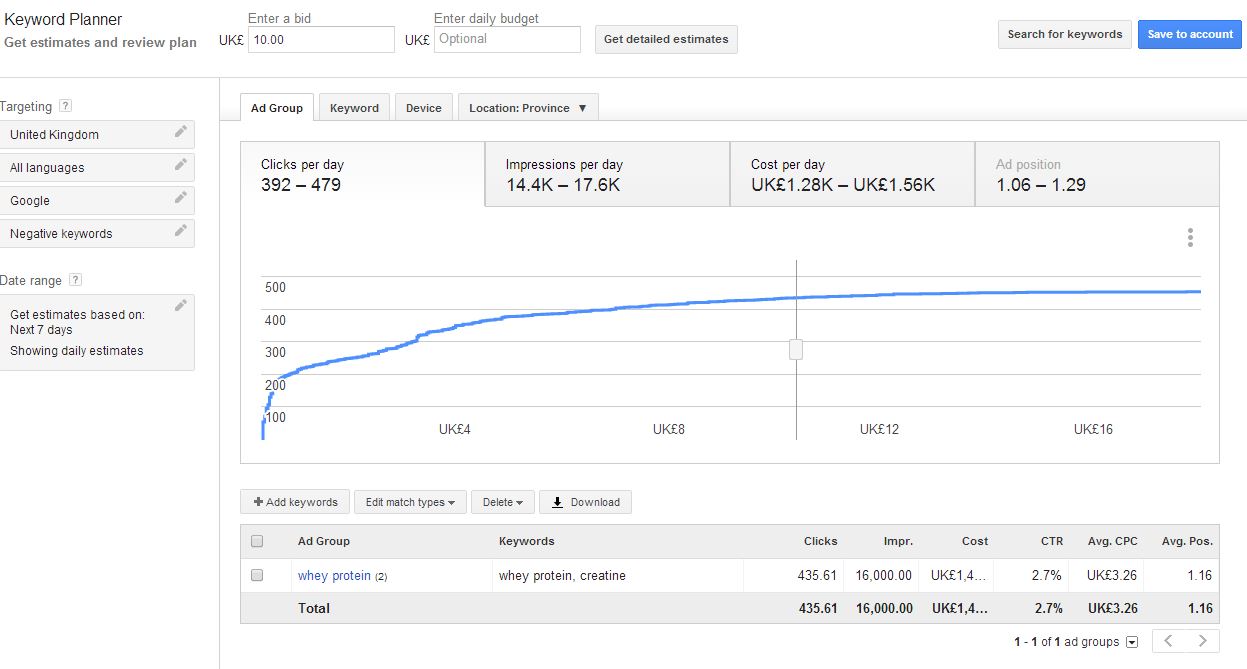Image resolution: width=1247 pixels, height=669 pixels.
Task: Click pencil icon beside Google network
Action: [x=180, y=198]
